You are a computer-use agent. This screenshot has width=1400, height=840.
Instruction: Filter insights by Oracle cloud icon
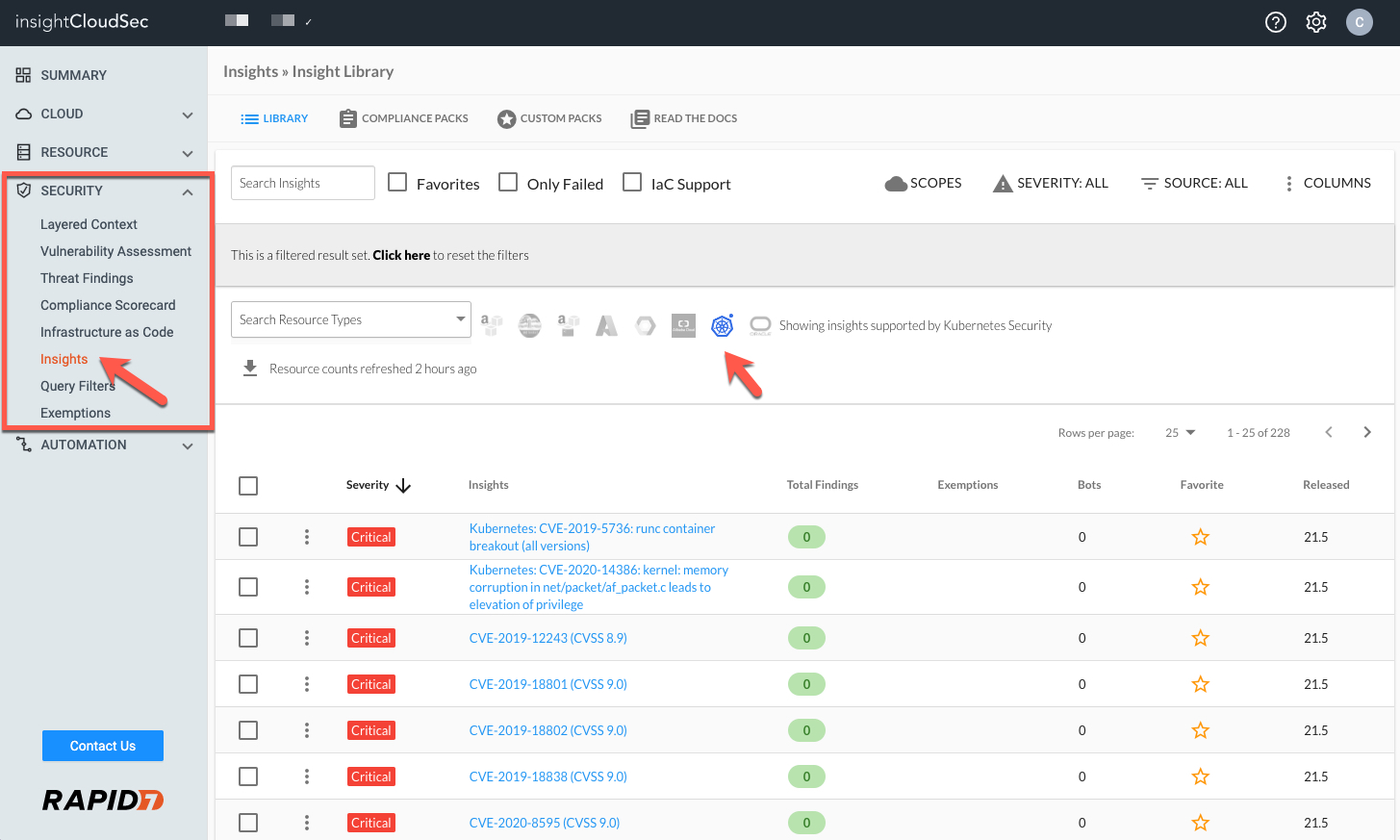pos(760,325)
